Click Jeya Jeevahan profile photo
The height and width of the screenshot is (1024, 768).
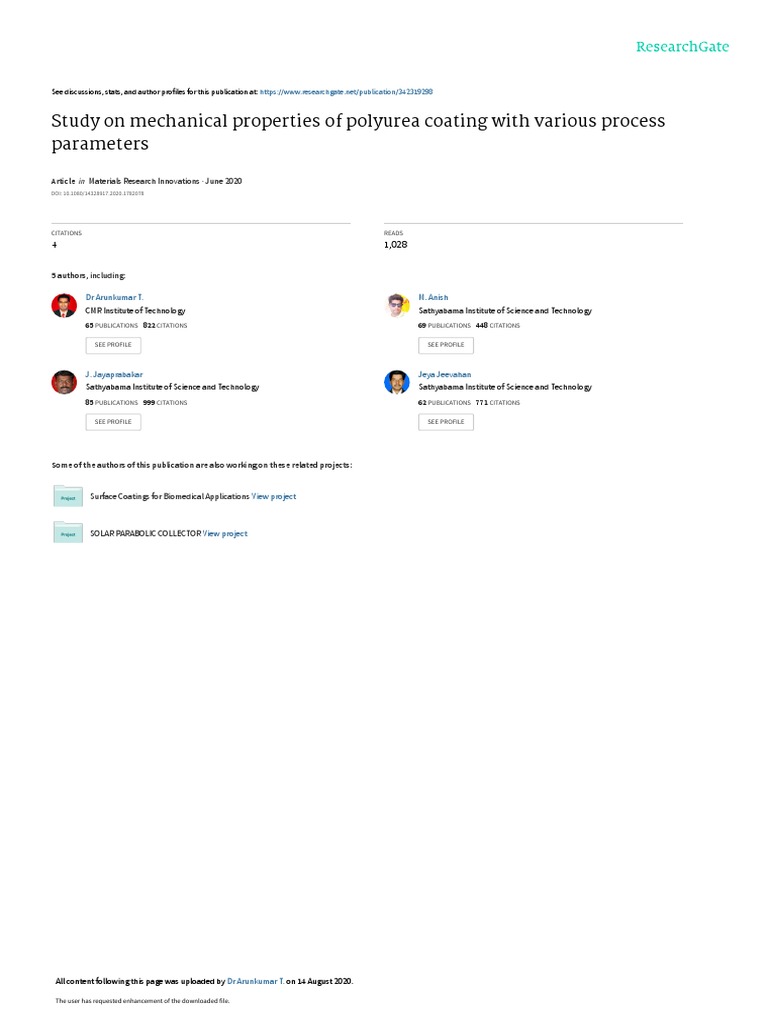click(x=396, y=382)
